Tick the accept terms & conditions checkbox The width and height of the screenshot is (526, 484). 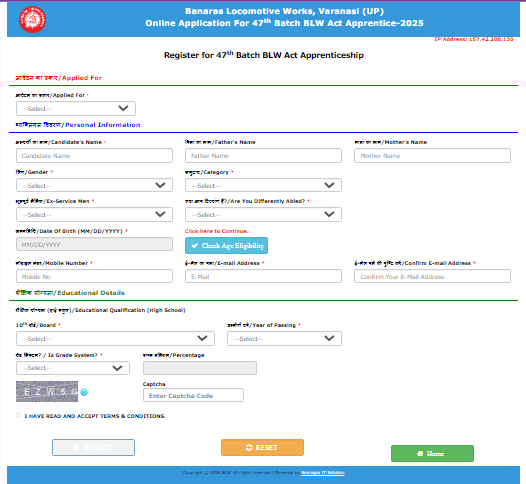(x=18, y=415)
